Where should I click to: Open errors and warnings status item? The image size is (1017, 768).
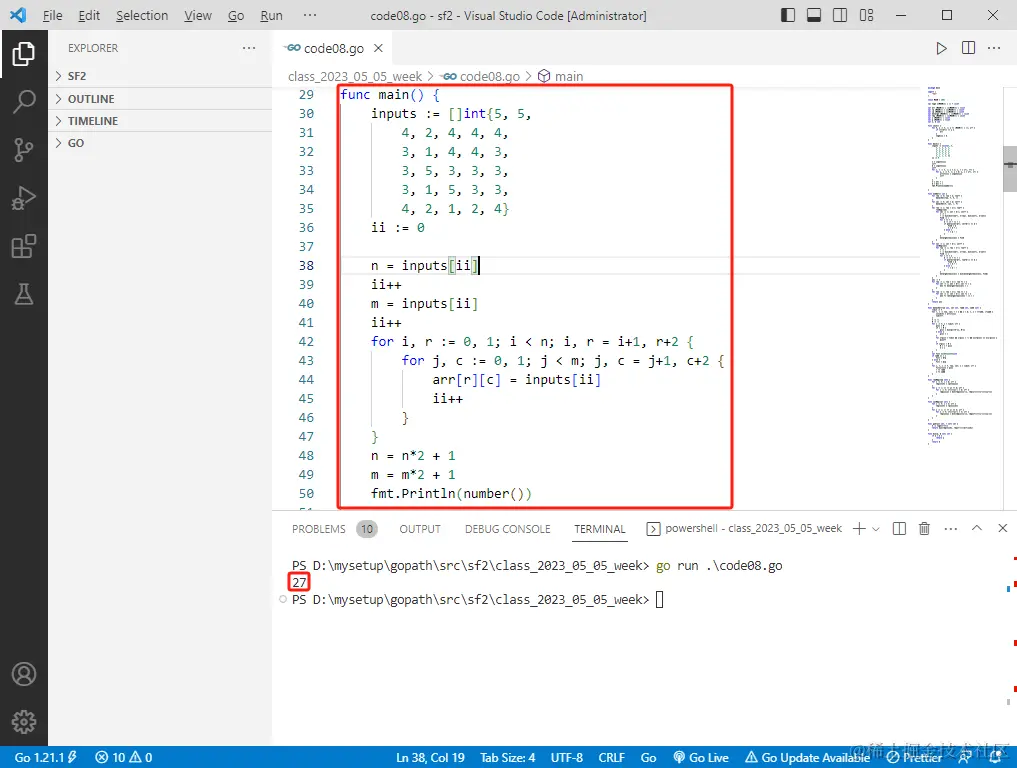(x=123, y=758)
